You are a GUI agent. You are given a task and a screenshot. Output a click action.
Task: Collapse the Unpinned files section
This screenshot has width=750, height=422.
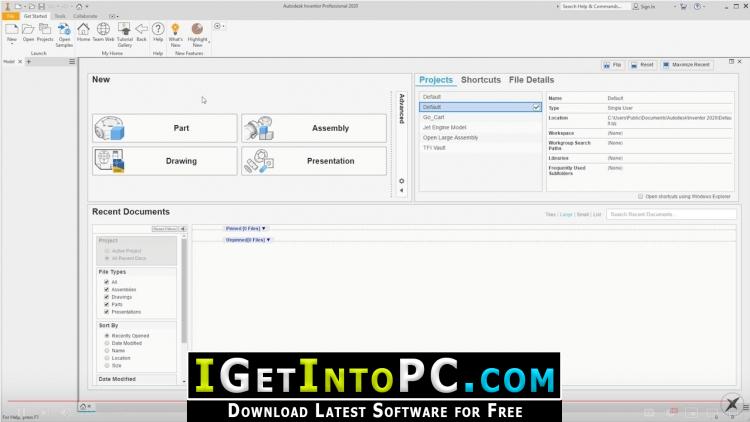pyautogui.click(x=248, y=240)
